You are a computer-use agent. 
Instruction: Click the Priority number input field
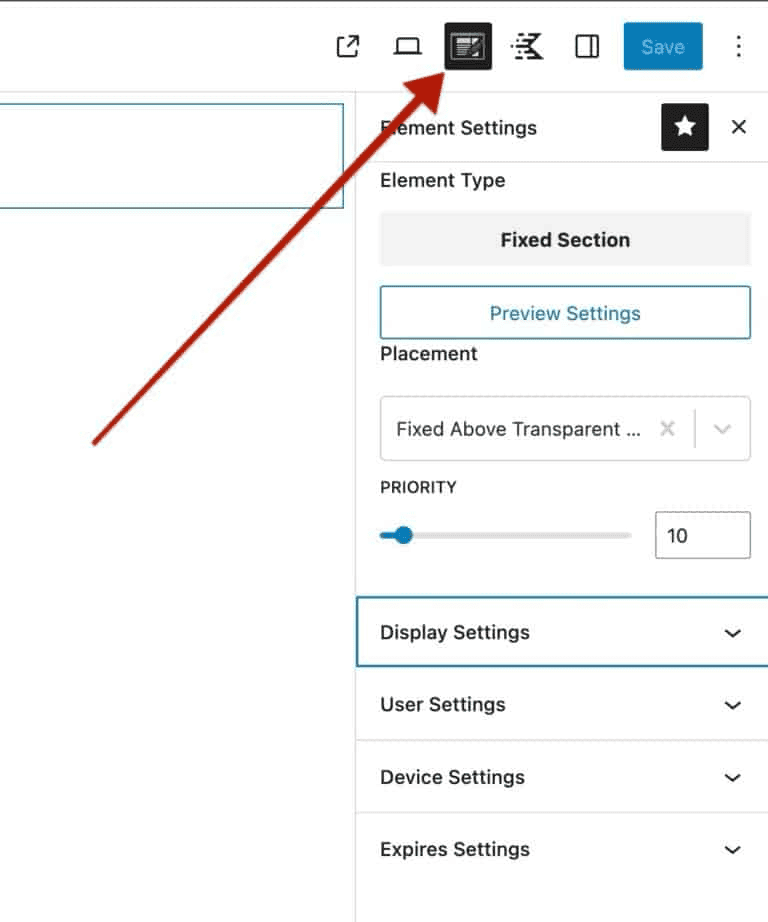click(x=702, y=535)
